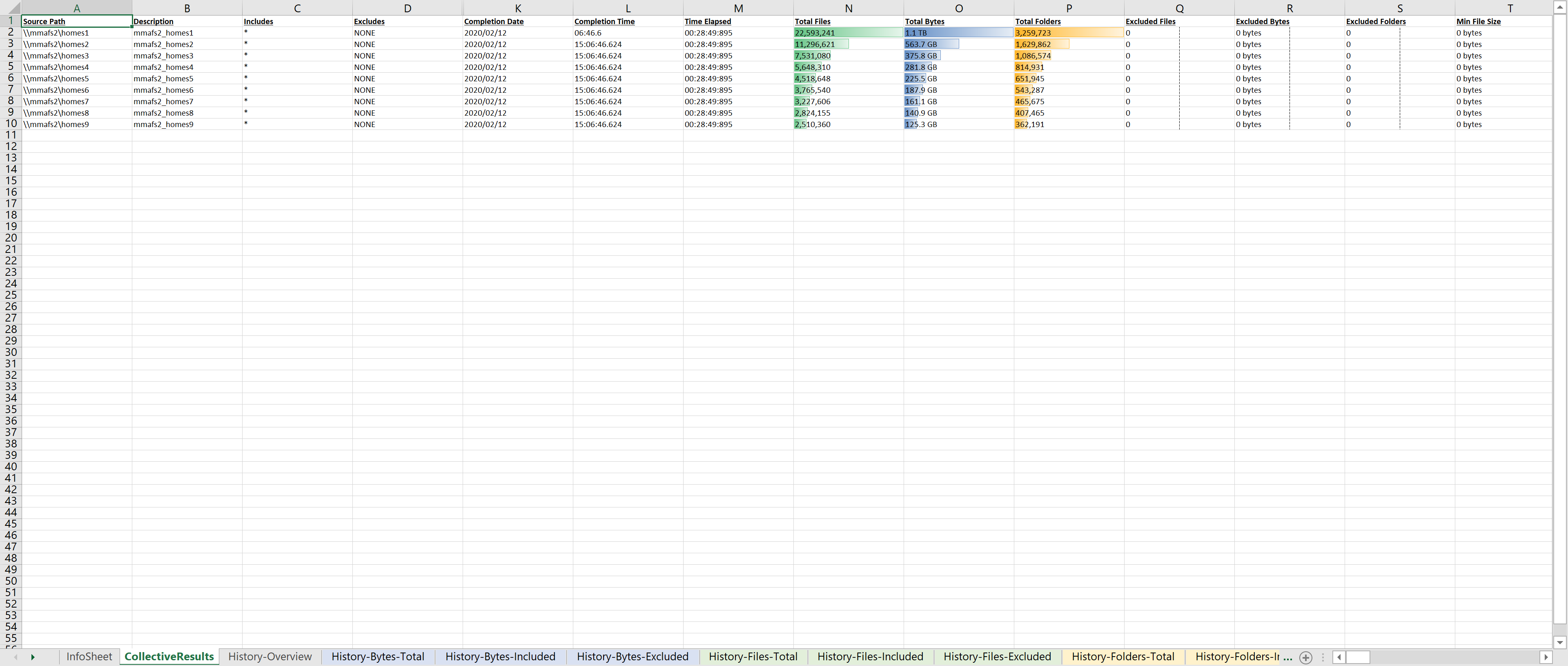Select Total Folders value 3,259,723
The height and width of the screenshot is (666, 1568).
pos(1069,33)
